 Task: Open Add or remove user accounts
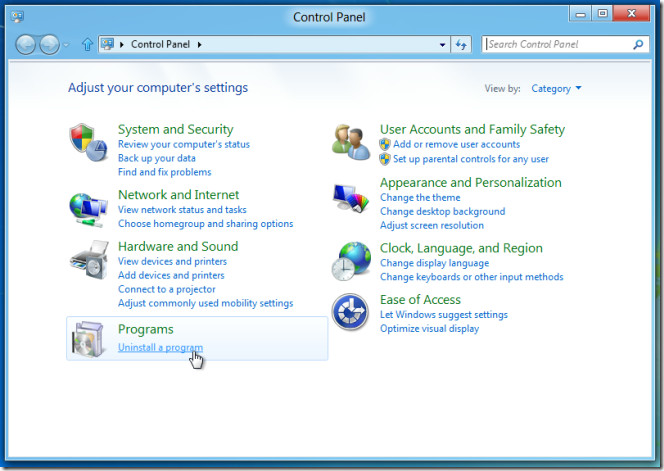(456, 144)
